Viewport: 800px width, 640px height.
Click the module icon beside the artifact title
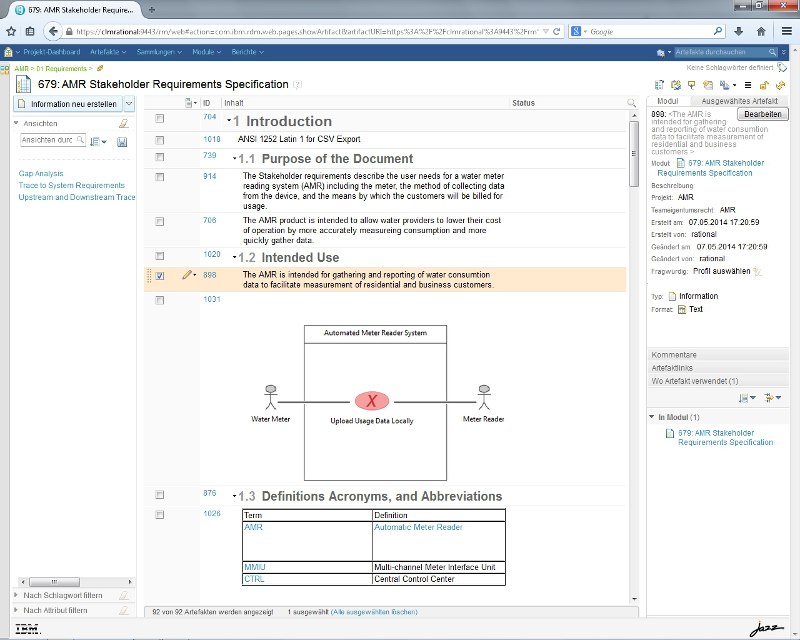23,84
